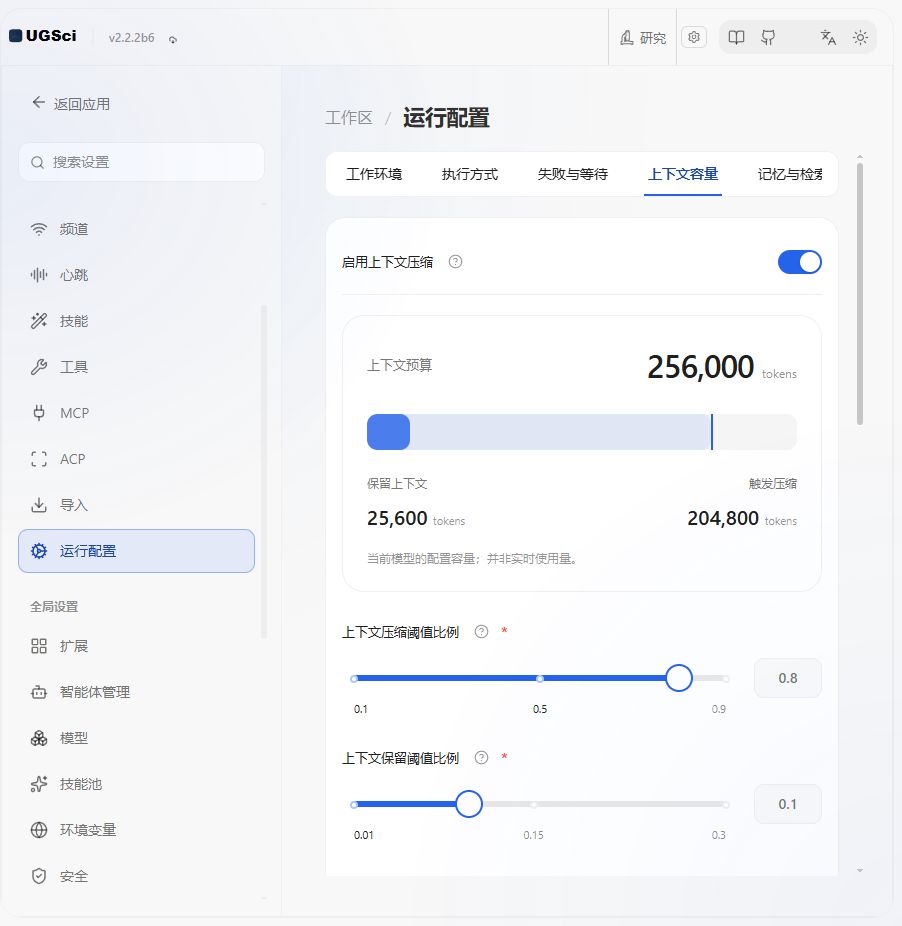Viewport: 902px width, 926px height.
Task: Click the 0.8 compression value field
Action: pyautogui.click(x=788, y=678)
